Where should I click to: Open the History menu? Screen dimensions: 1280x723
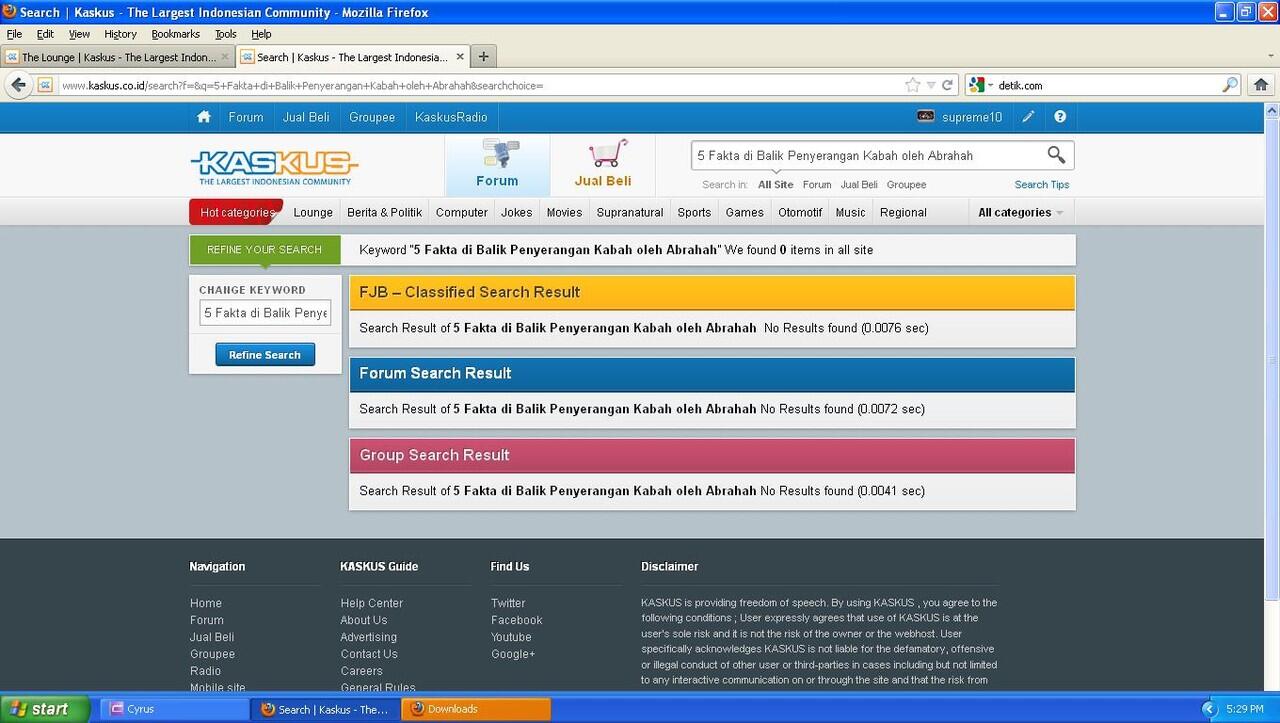[120, 34]
